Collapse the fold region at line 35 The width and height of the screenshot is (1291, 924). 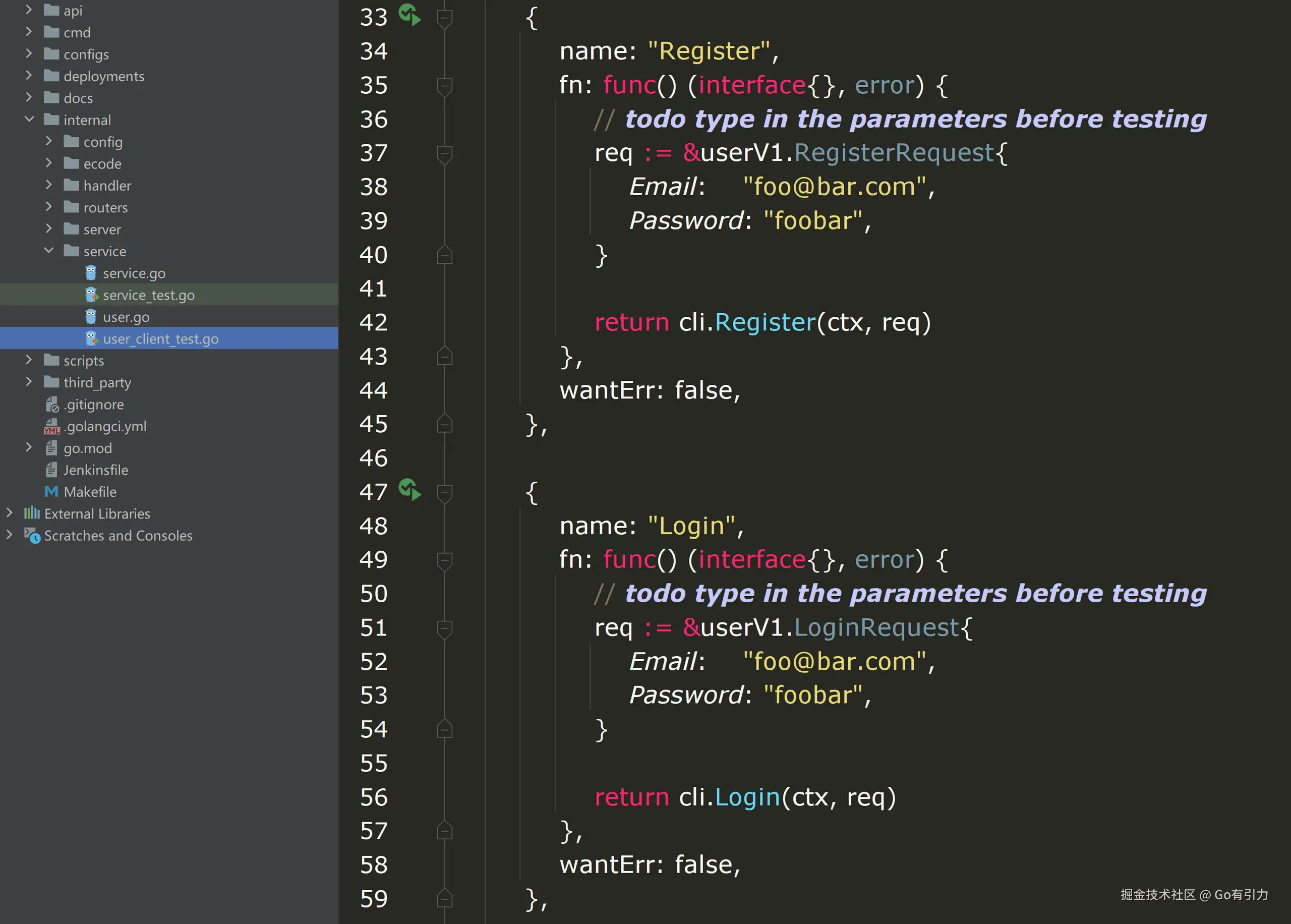point(444,86)
